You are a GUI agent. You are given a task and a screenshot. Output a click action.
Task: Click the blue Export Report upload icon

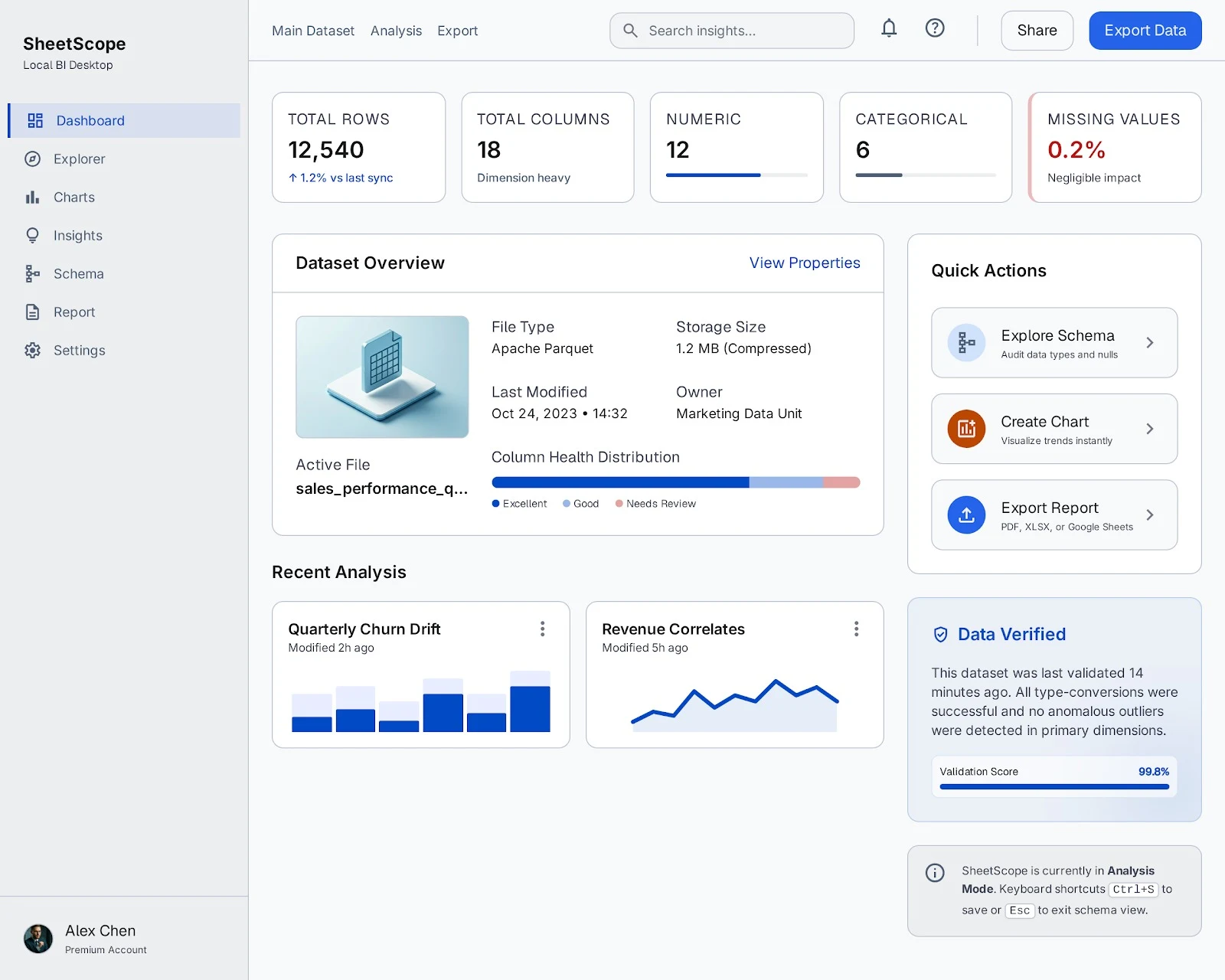[x=966, y=515]
